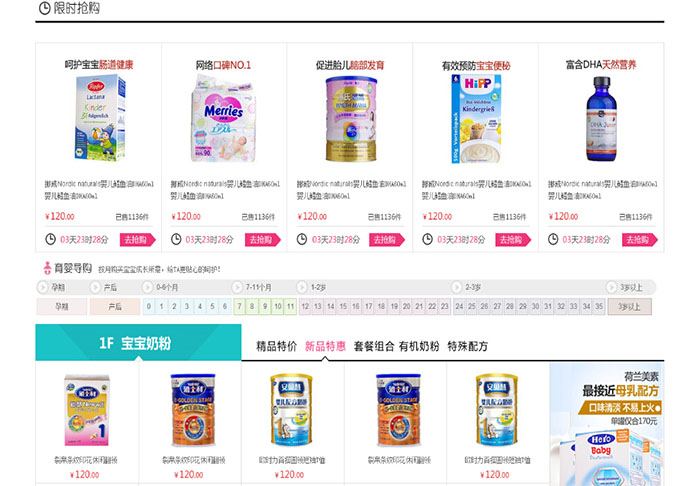Image resolution: width=699 pixels, height=486 pixels.
Task: Click countdown clock icon under HiPP cereal
Action: click(427, 239)
